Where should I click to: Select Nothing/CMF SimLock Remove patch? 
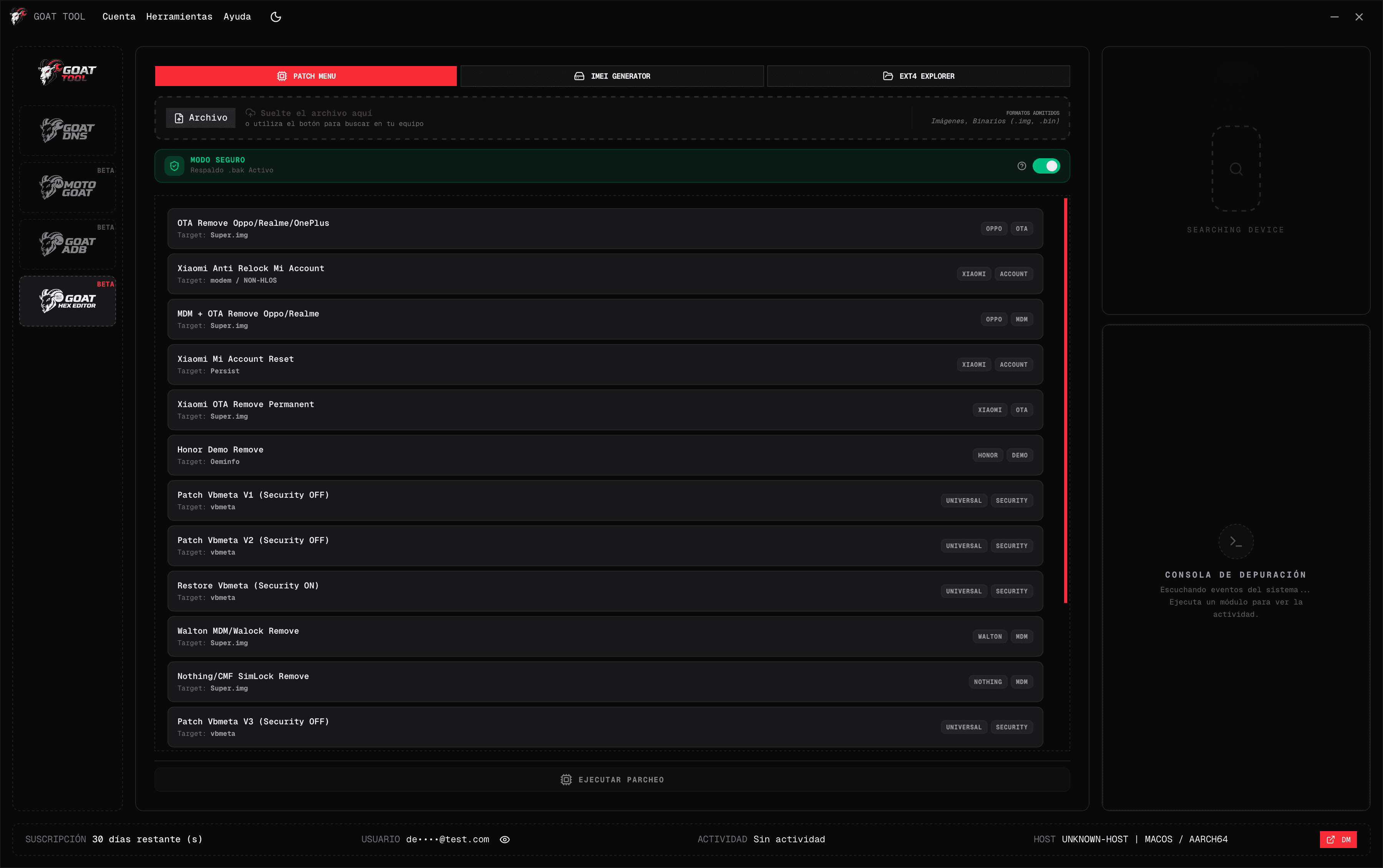coord(605,682)
